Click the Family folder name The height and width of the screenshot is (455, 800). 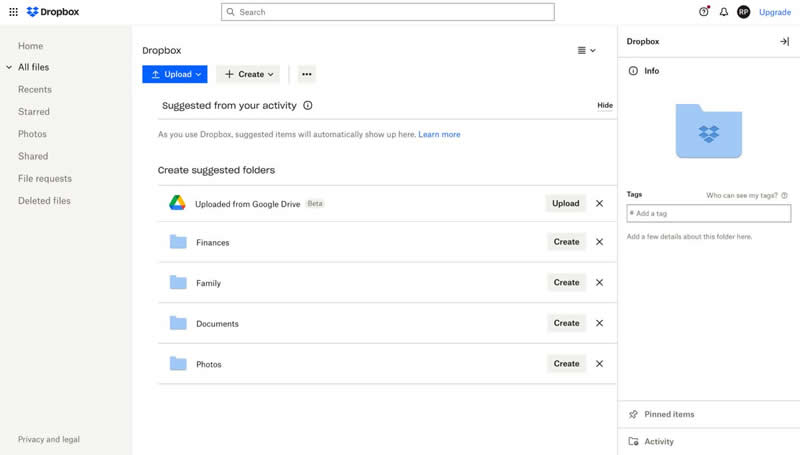click(209, 283)
